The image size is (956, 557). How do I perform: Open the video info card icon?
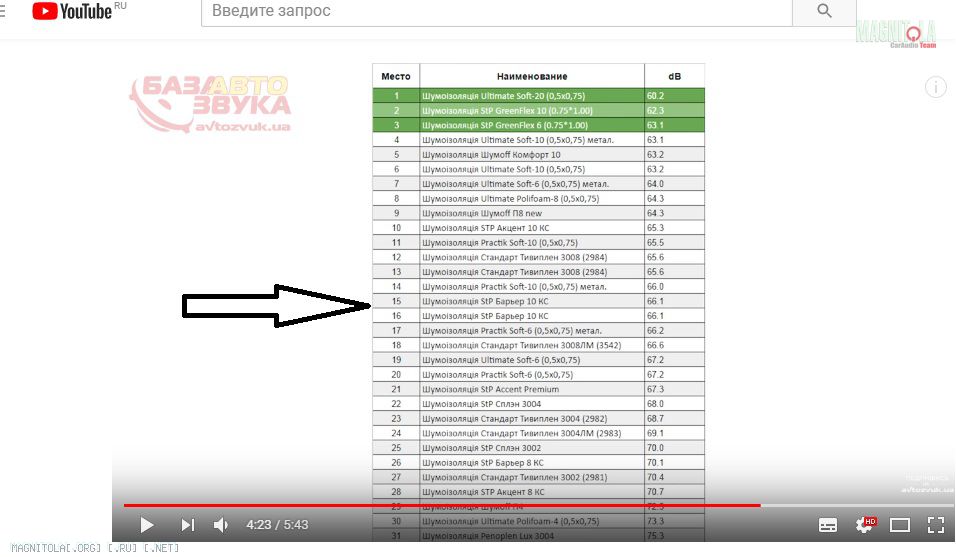pos(936,87)
